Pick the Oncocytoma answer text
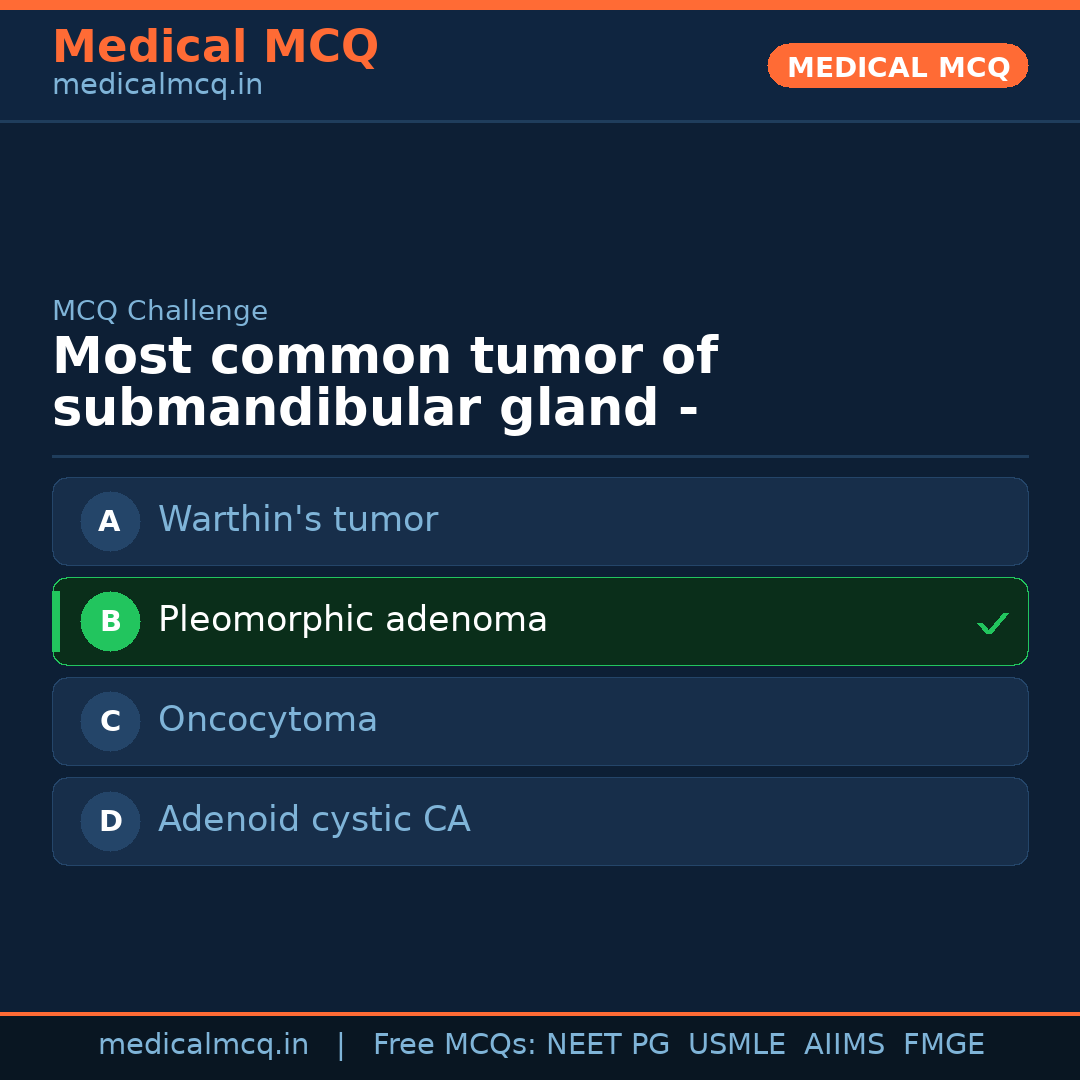The width and height of the screenshot is (1080, 1080). (268, 720)
